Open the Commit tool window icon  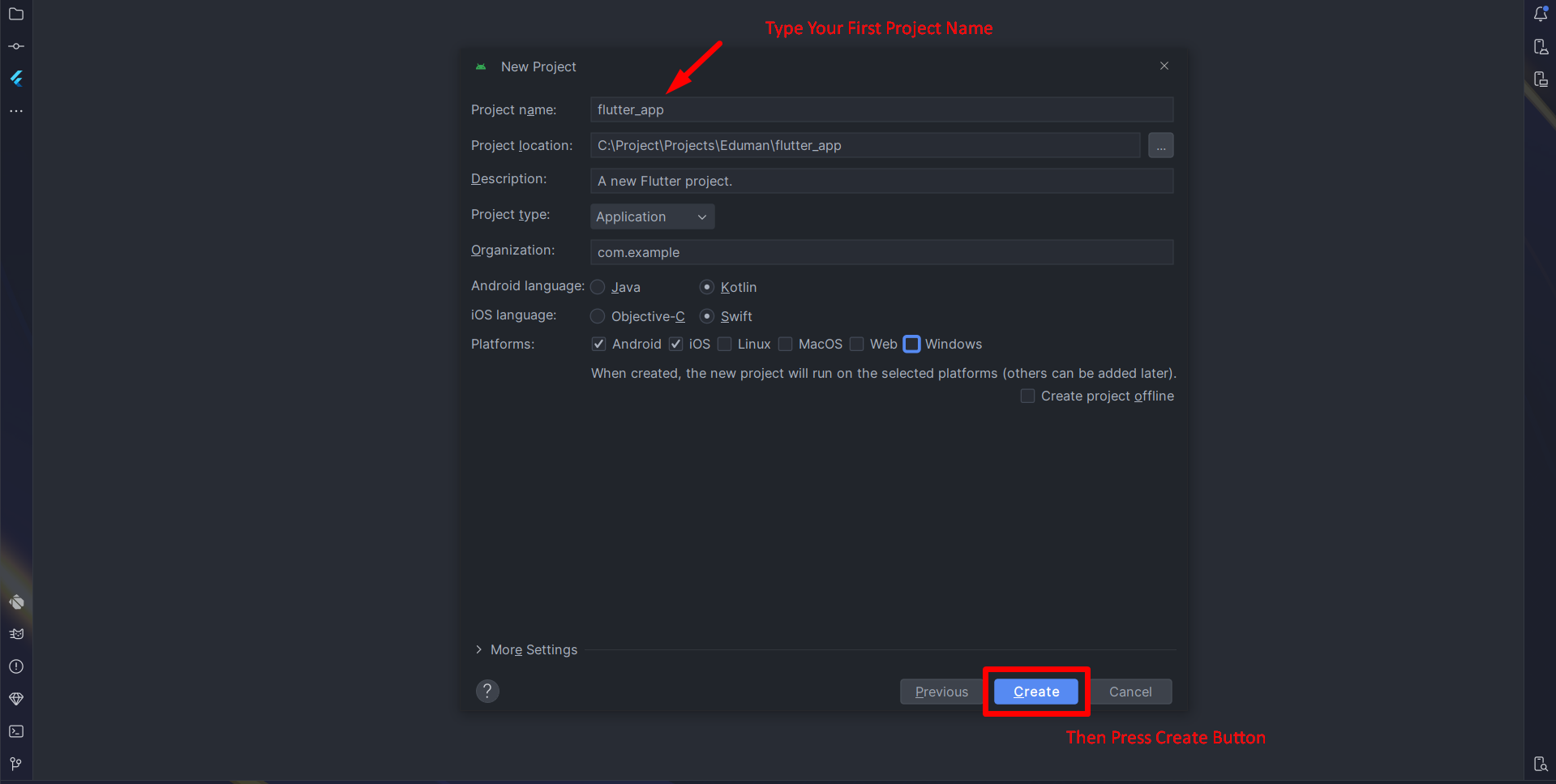tap(16, 46)
